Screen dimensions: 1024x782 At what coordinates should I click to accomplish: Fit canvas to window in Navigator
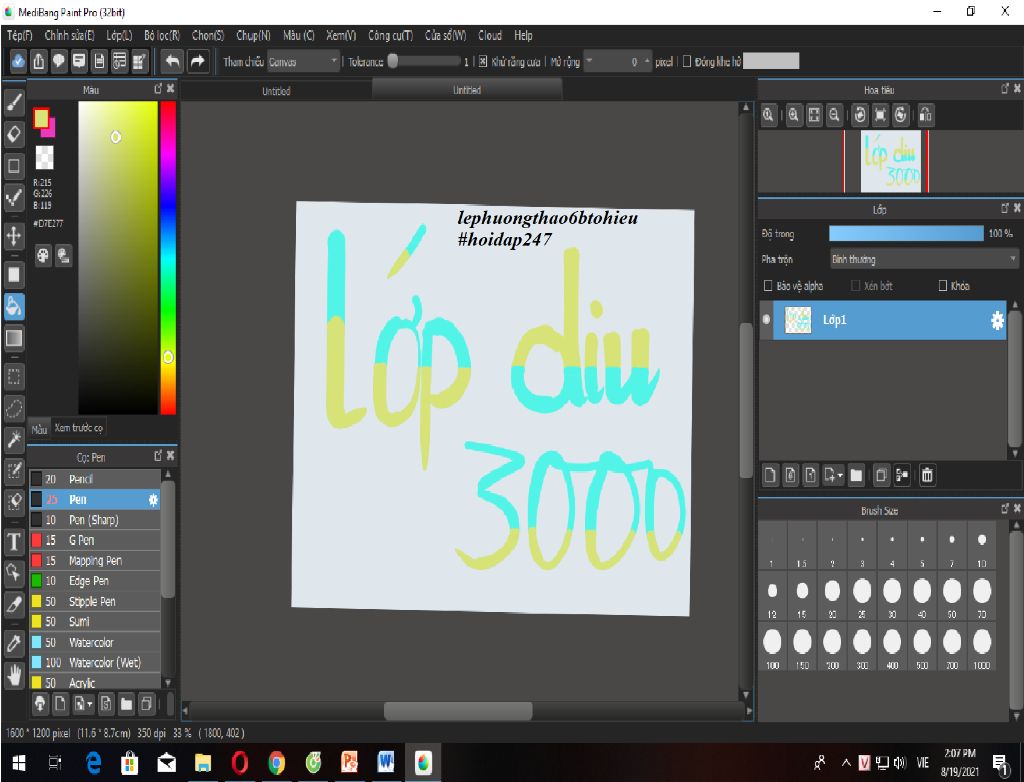click(x=814, y=116)
